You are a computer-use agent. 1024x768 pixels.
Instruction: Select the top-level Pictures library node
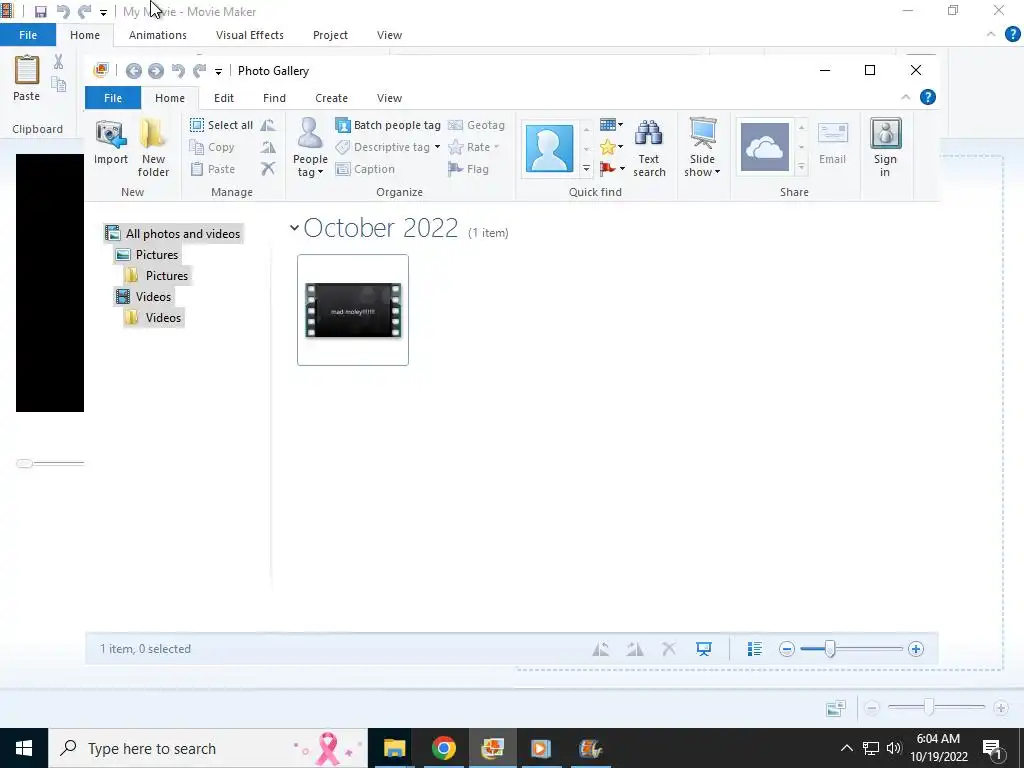(148, 255)
